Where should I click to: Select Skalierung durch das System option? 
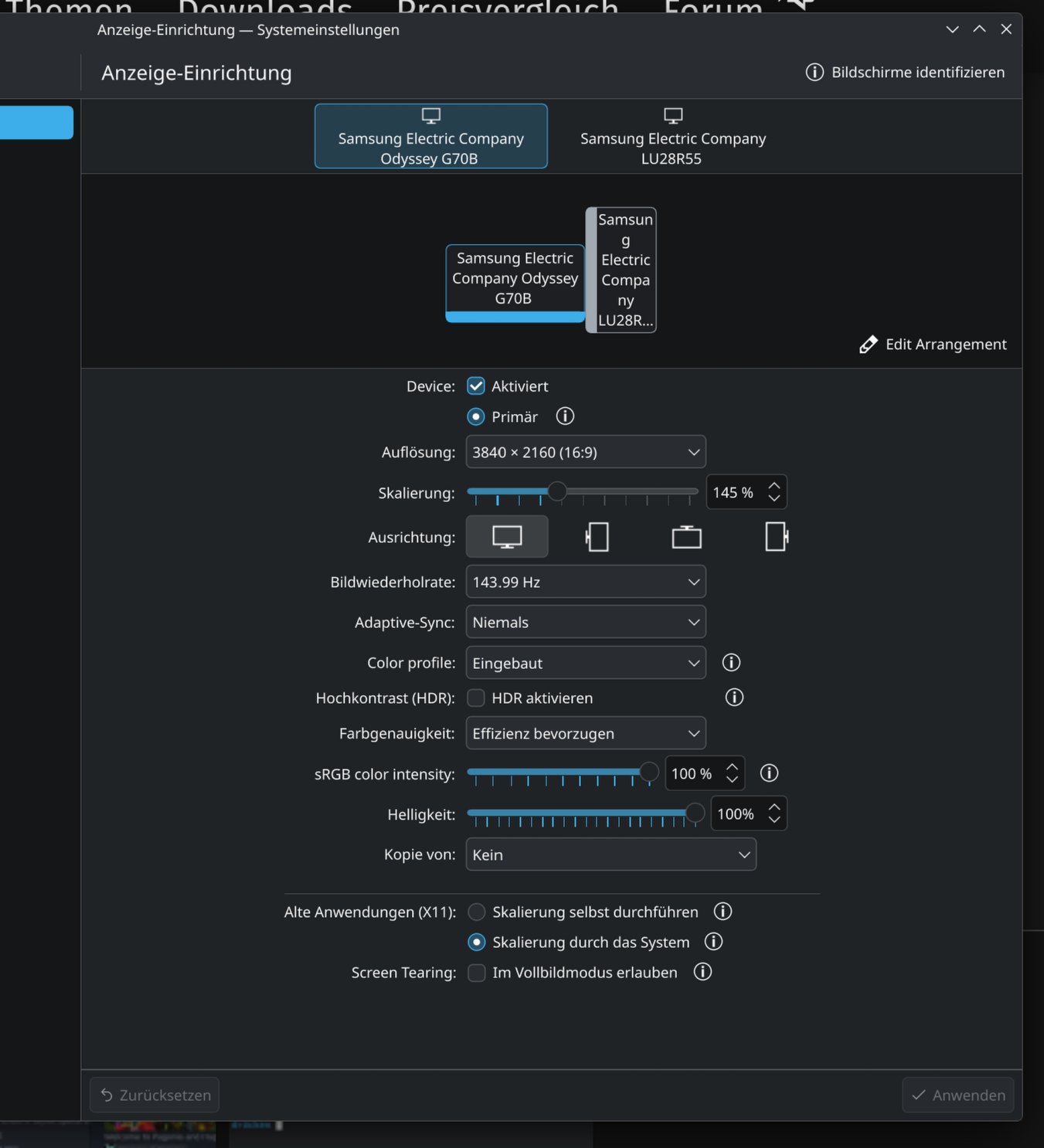(x=477, y=942)
